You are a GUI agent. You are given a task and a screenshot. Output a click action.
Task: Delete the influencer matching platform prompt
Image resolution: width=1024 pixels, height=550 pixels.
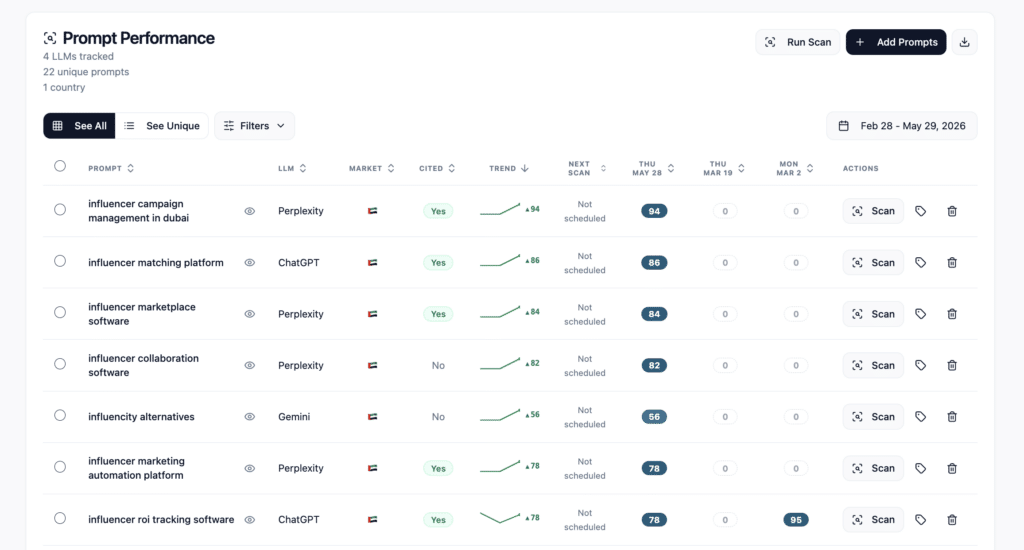click(952, 263)
